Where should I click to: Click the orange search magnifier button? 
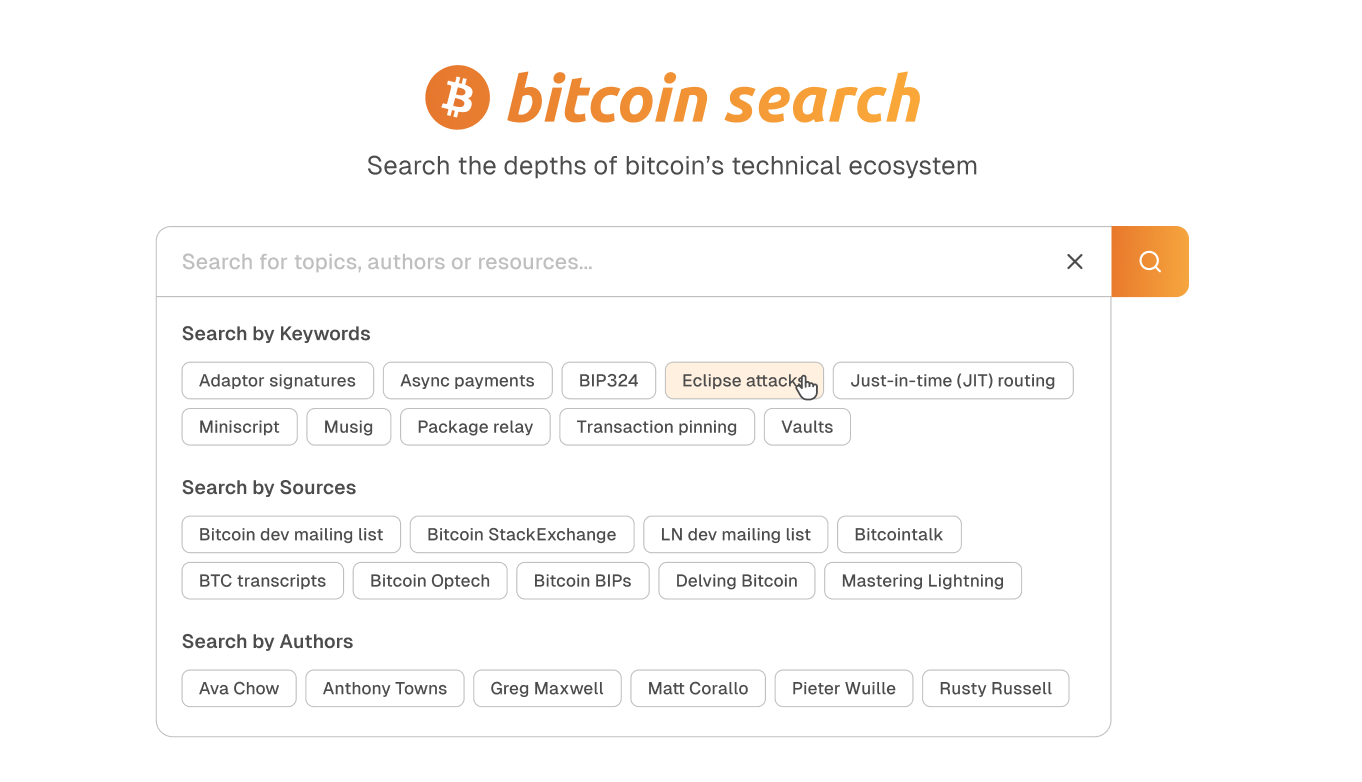(x=1150, y=262)
